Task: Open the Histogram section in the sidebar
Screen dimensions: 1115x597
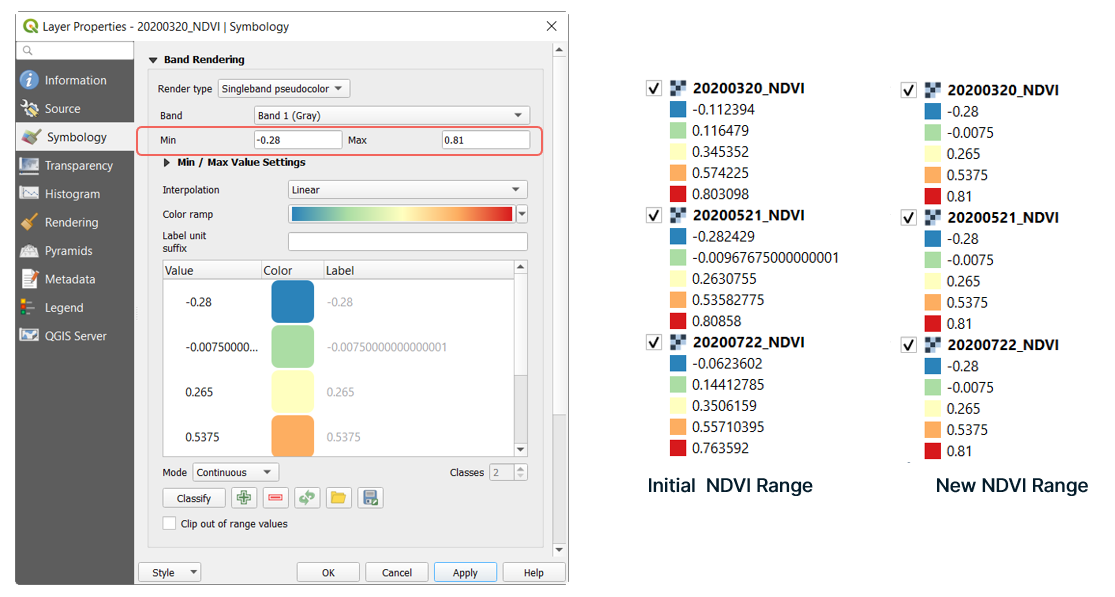Action: (72, 194)
